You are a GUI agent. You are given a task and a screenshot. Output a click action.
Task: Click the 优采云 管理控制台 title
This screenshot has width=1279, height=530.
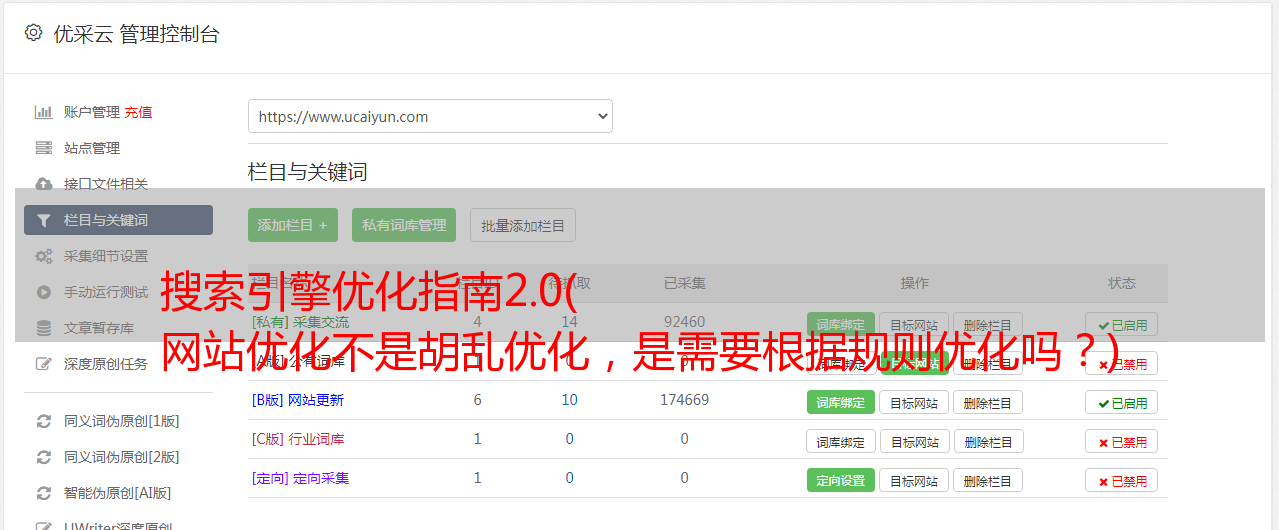pyautogui.click(x=136, y=34)
